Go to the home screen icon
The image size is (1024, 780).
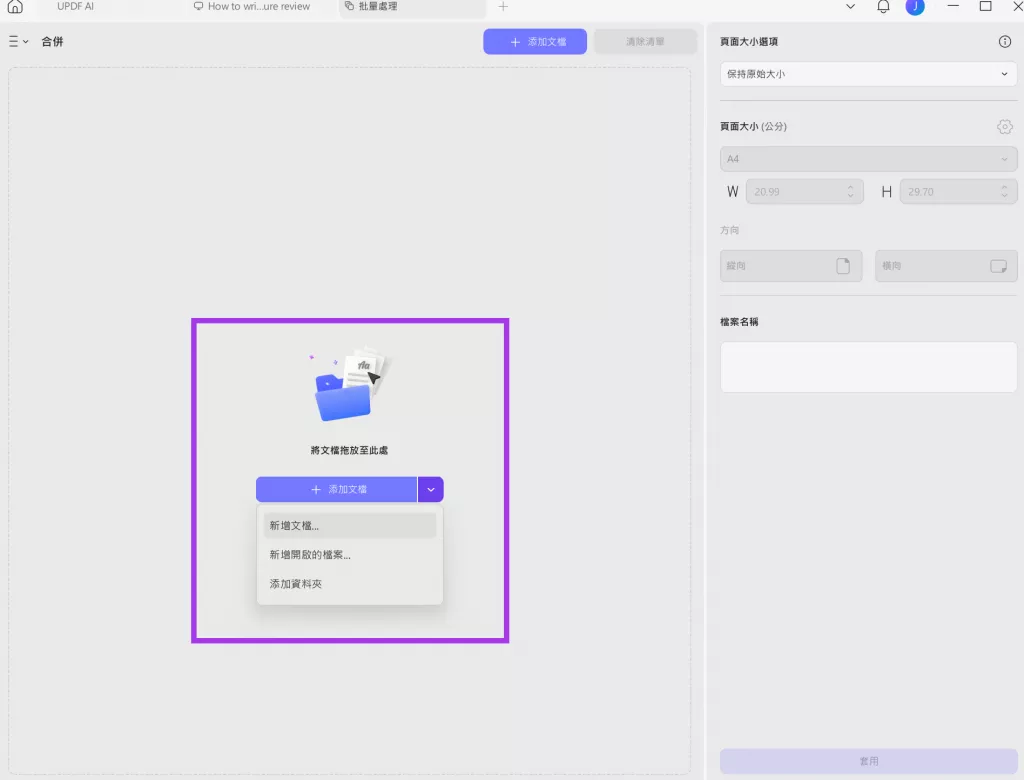point(15,7)
